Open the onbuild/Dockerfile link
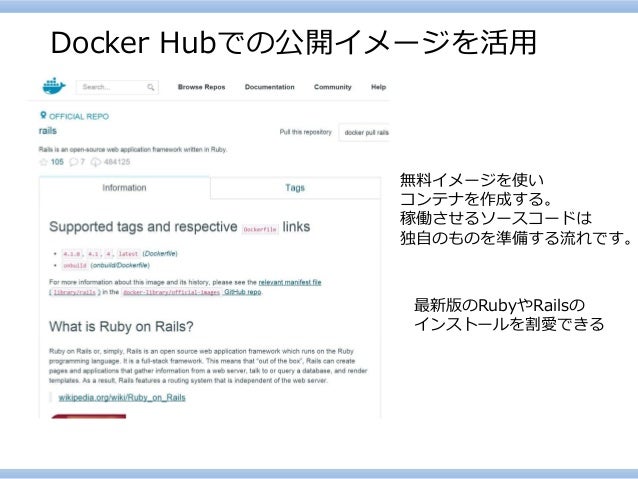 point(120,265)
